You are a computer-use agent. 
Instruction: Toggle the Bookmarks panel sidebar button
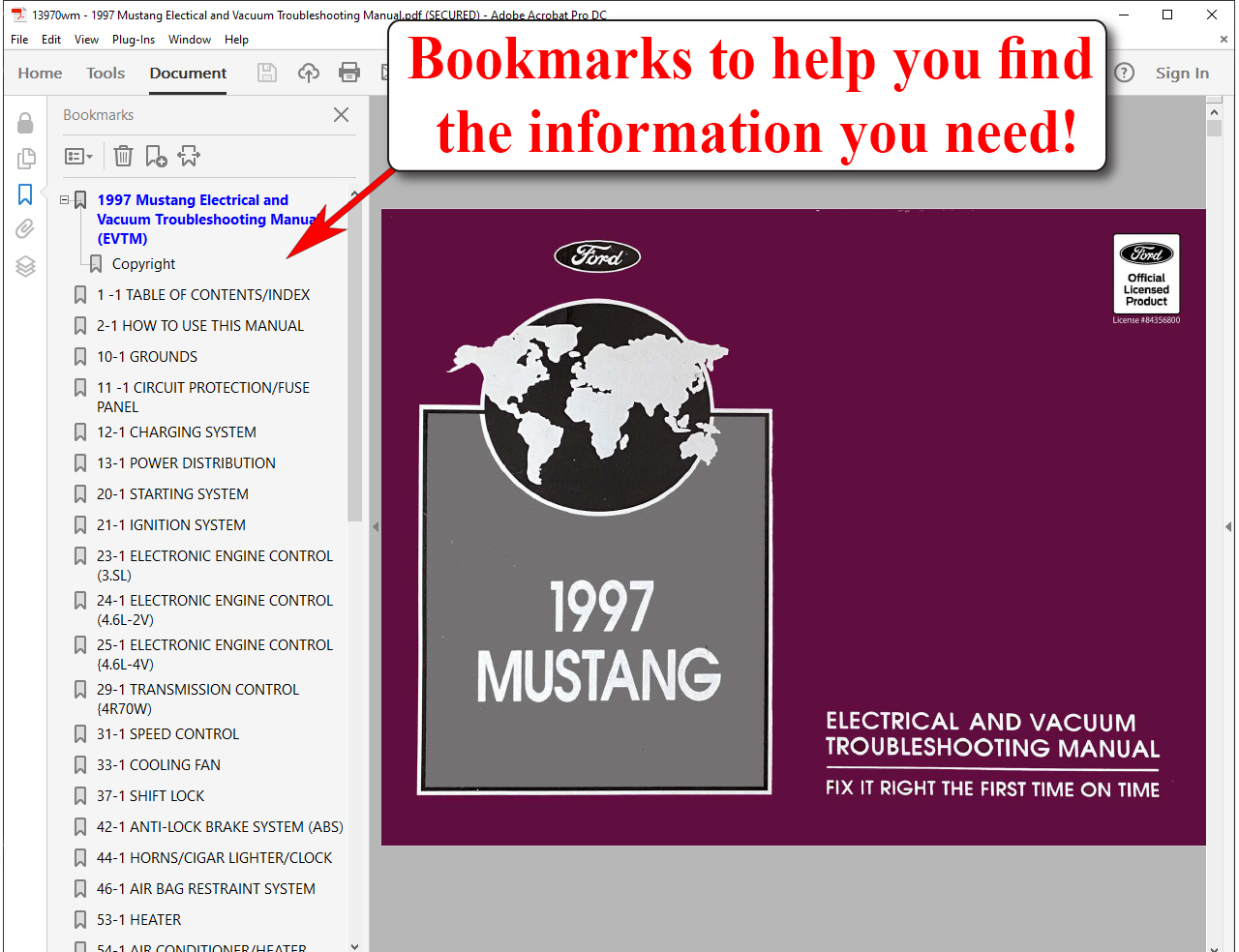pos(25,194)
